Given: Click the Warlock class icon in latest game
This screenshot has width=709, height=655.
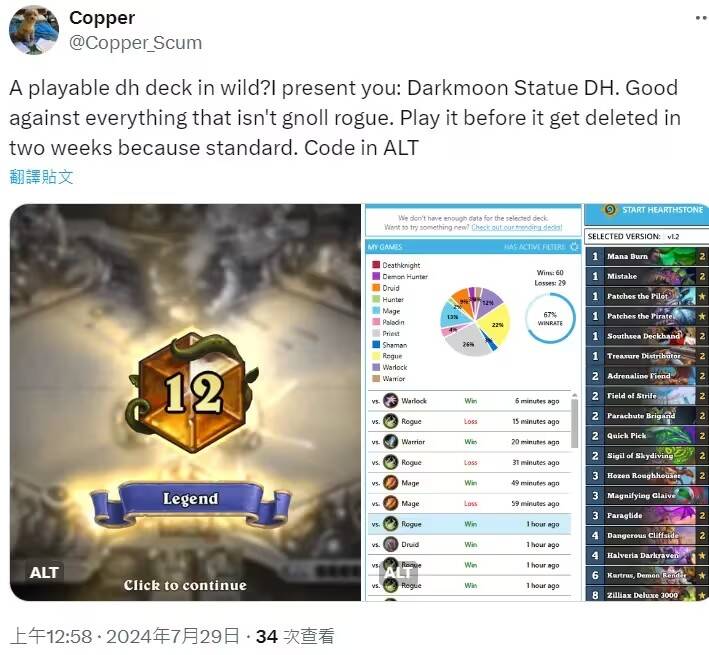Looking at the screenshot, I should click(390, 401).
